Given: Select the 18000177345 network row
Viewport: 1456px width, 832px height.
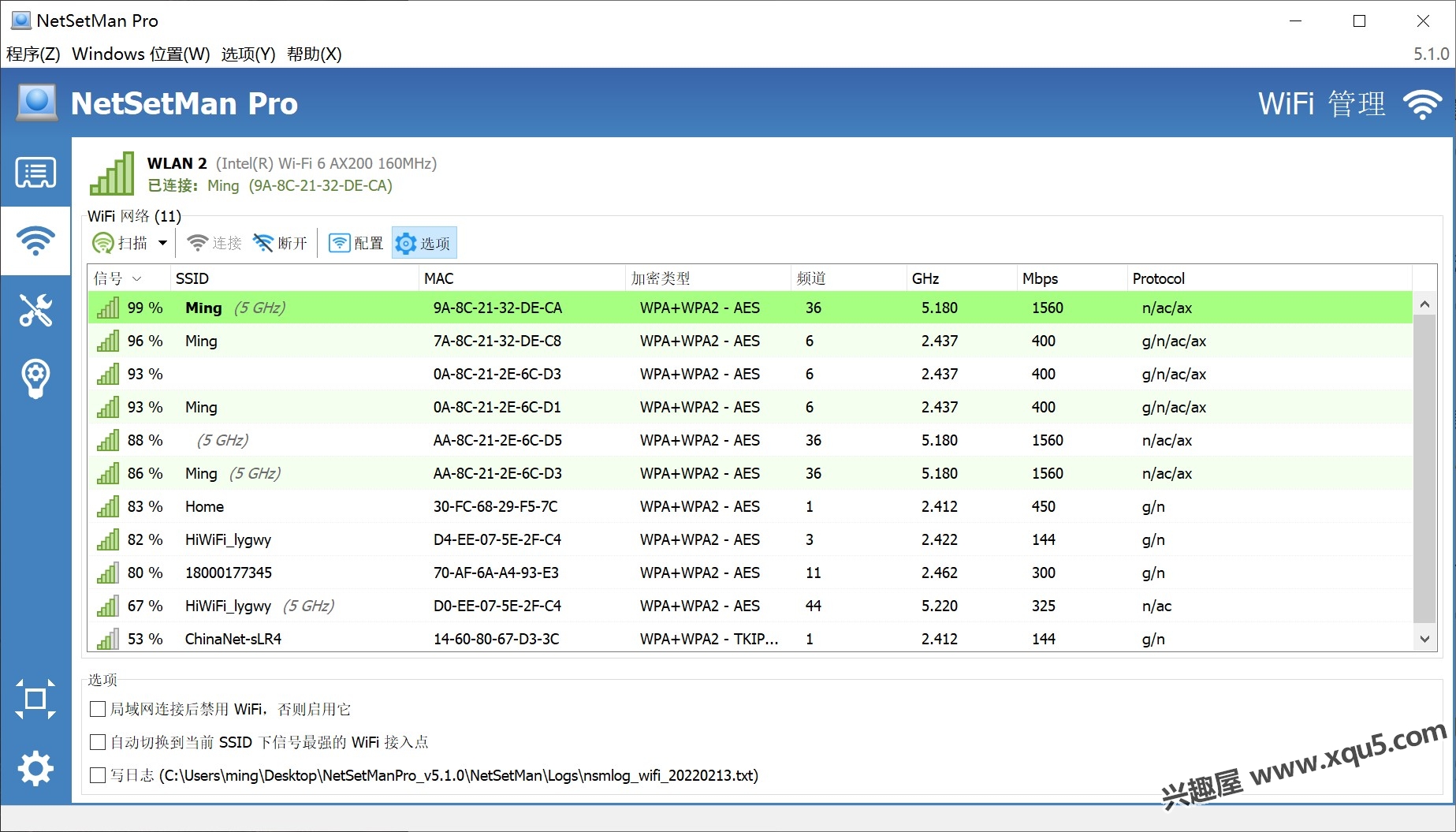Looking at the screenshot, I should pos(750,573).
